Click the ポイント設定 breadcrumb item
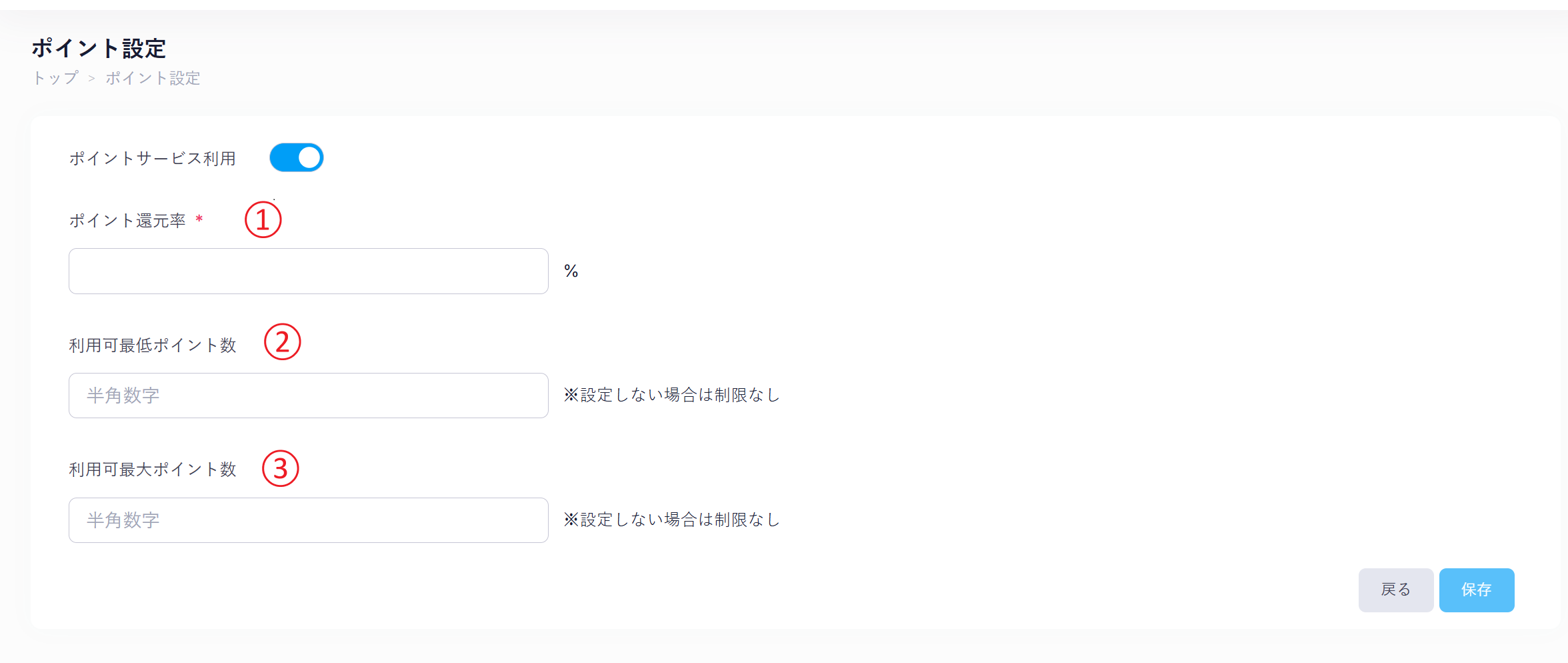1568x663 pixels. [x=153, y=78]
